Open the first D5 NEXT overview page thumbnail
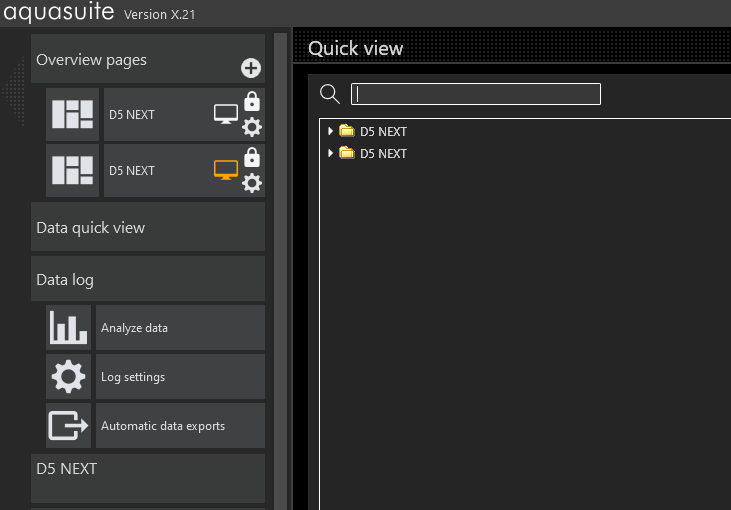Screen dimensions: 731x510 point(72,115)
